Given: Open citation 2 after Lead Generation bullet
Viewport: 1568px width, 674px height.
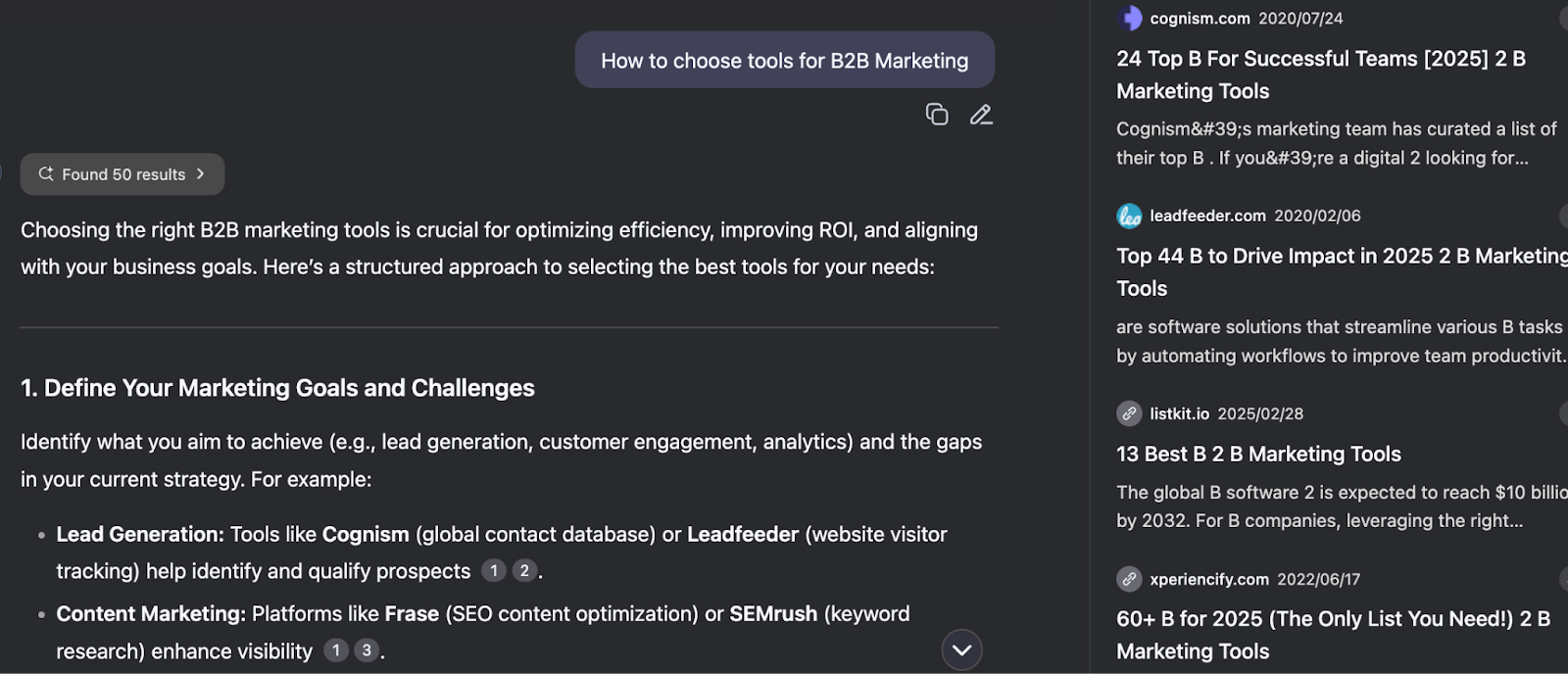Looking at the screenshot, I should click(525, 570).
